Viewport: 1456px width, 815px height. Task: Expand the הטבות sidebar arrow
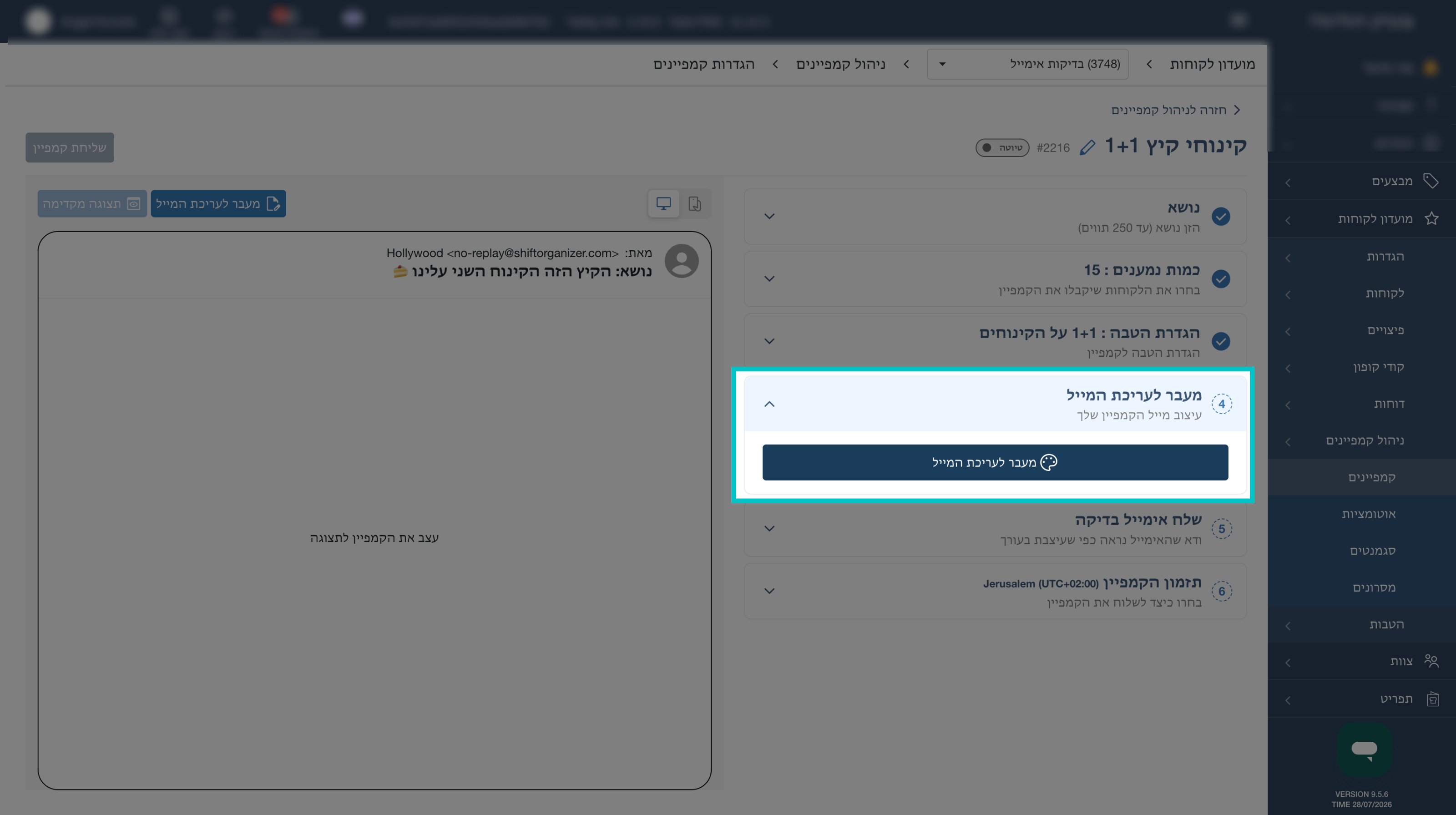coord(1288,626)
